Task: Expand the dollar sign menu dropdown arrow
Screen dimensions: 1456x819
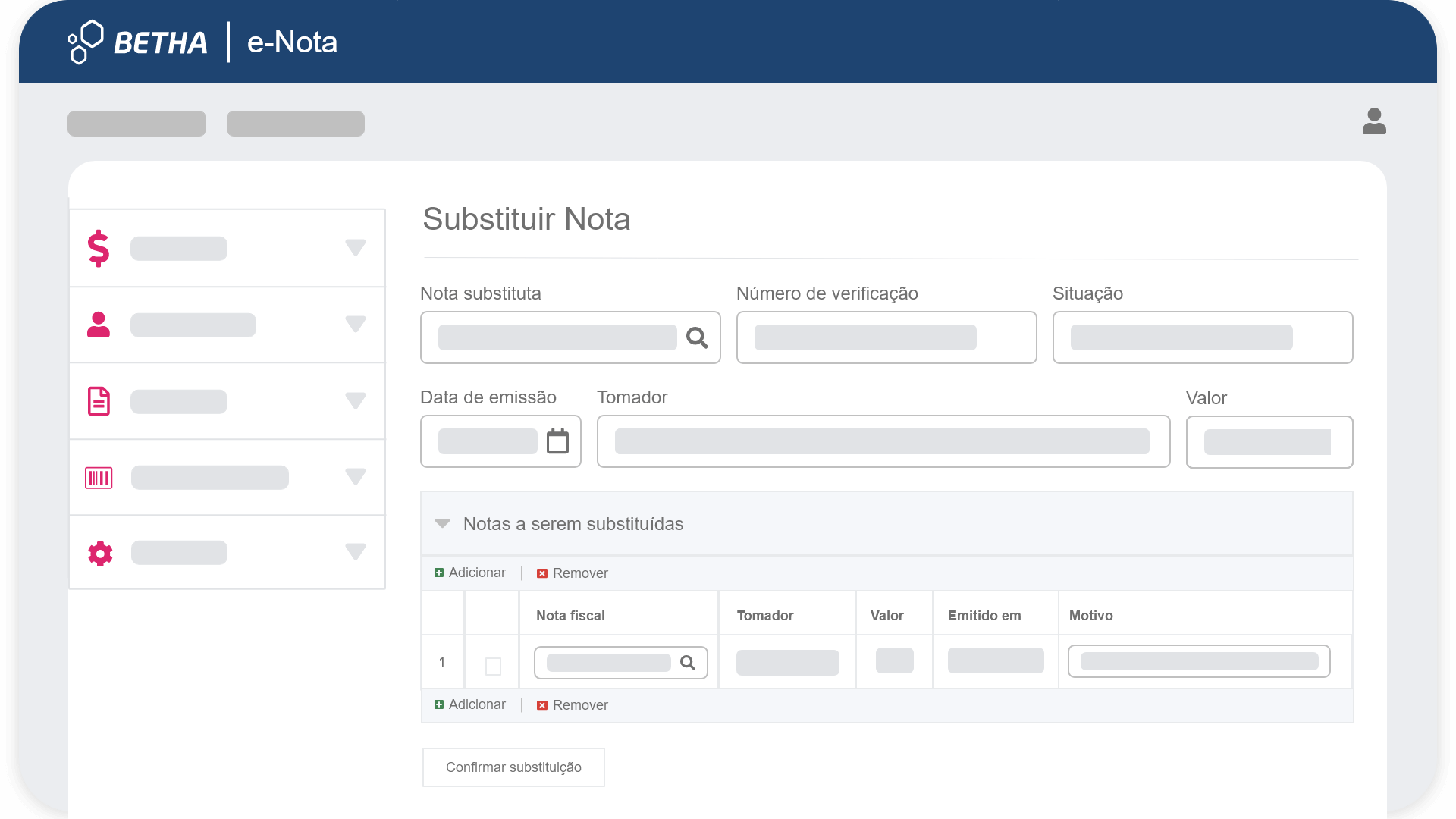Action: pos(355,247)
